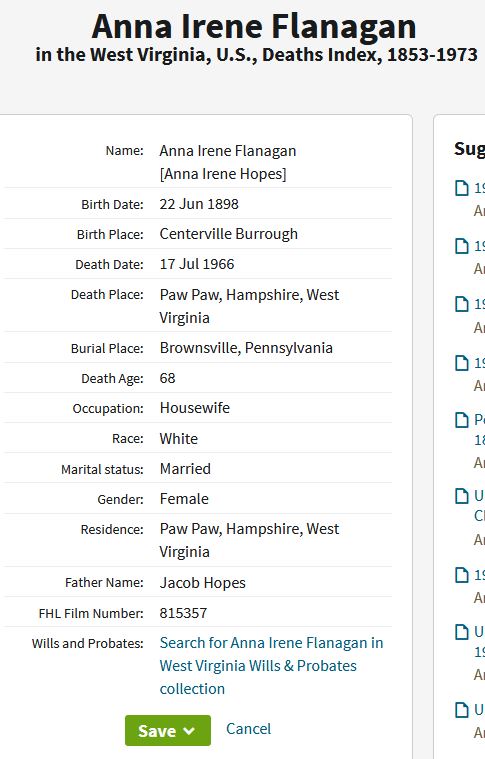Click the 'Burial Place:' field label
Screen dimensions: 485x759
[107, 348]
